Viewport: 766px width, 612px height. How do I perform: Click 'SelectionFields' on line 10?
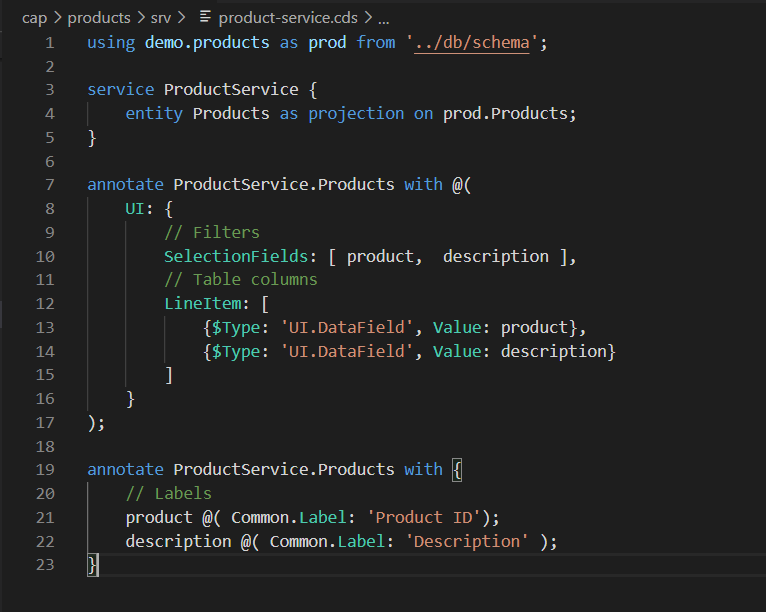tap(236, 256)
